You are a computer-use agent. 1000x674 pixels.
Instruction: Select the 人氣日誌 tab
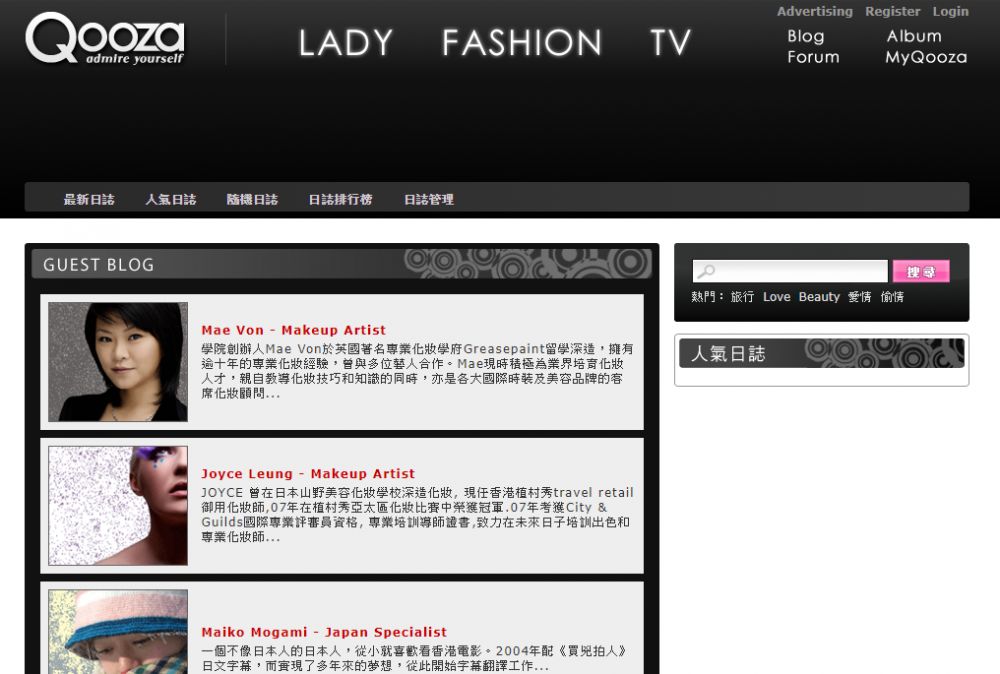tap(170, 200)
